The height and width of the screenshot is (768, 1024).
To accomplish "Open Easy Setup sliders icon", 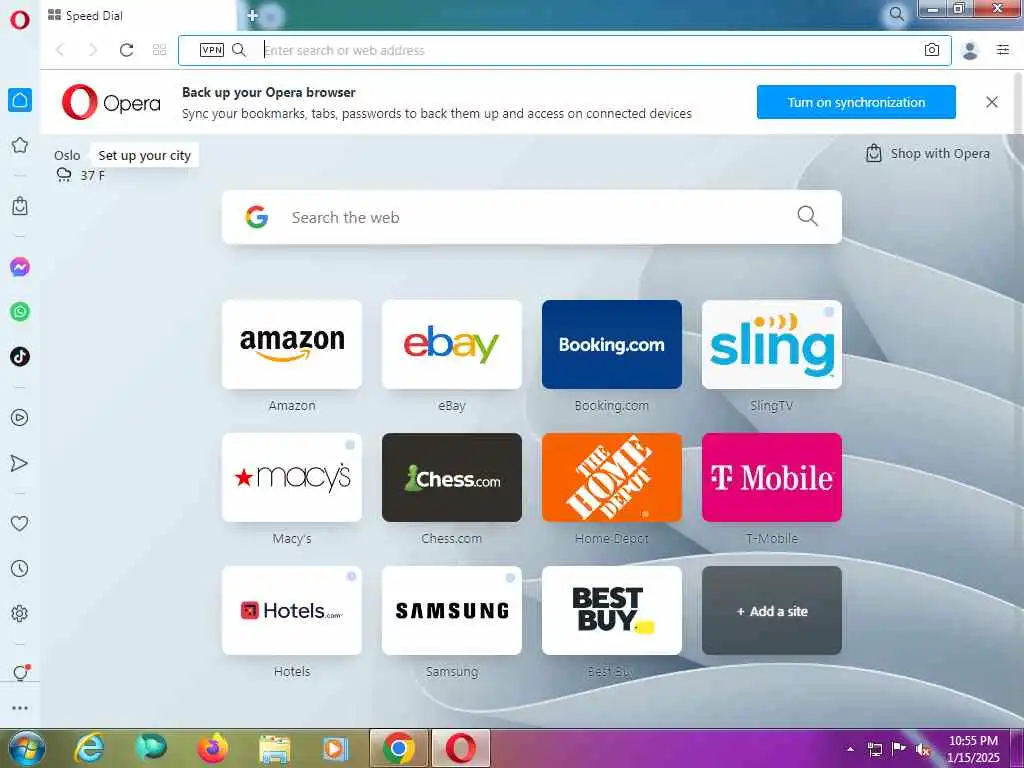I will [x=1003, y=50].
